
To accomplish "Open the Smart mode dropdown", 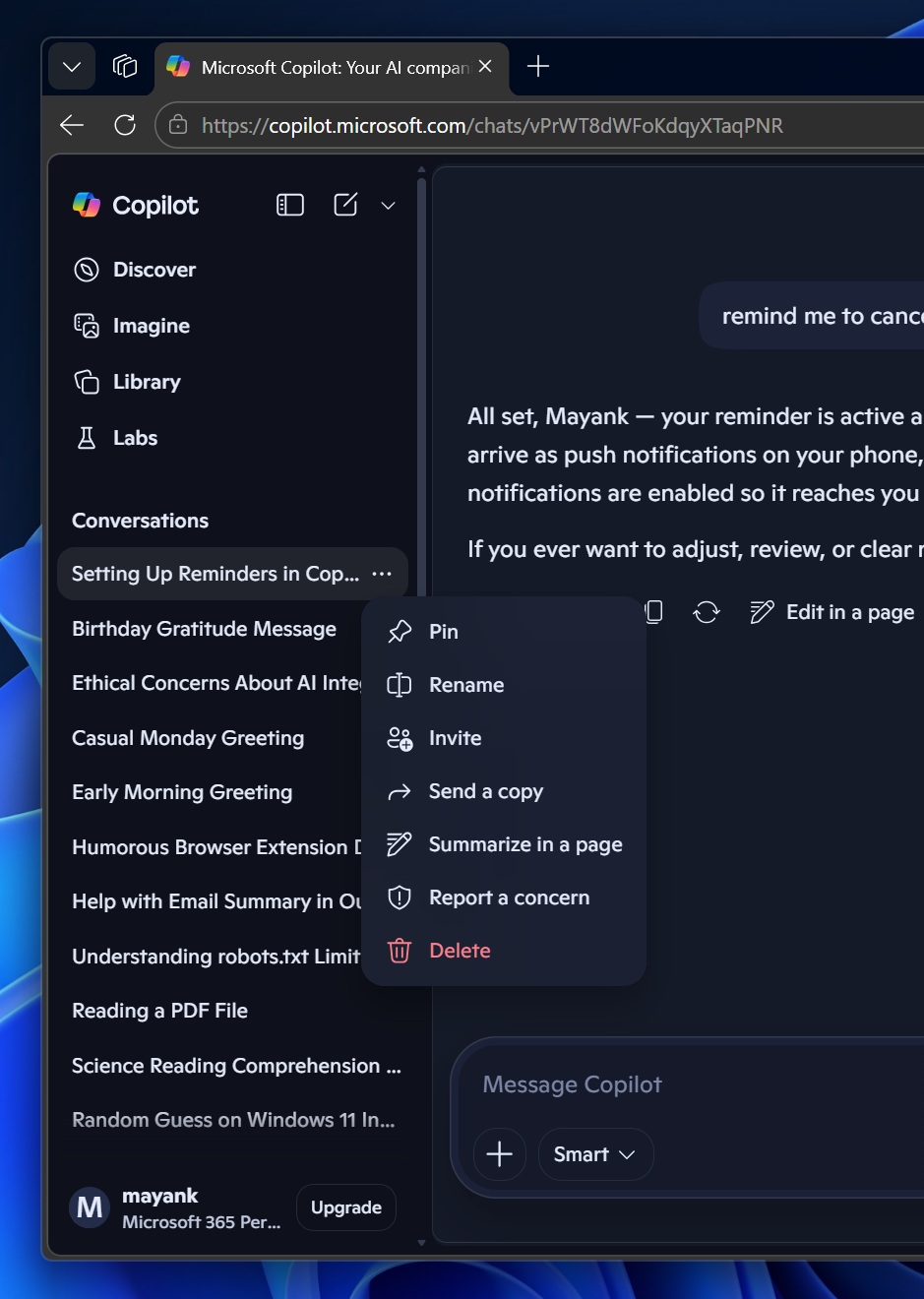I will tap(594, 1154).
